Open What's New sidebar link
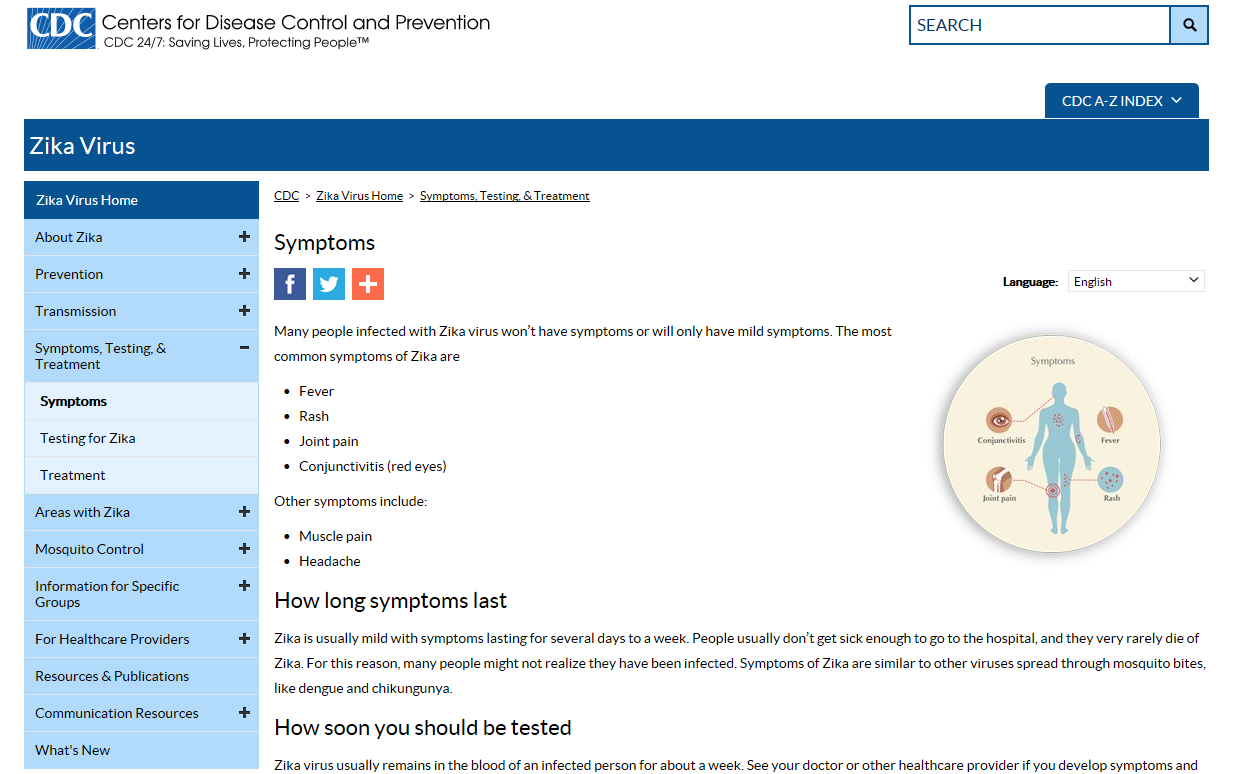This screenshot has height=774, width=1239. (x=73, y=750)
